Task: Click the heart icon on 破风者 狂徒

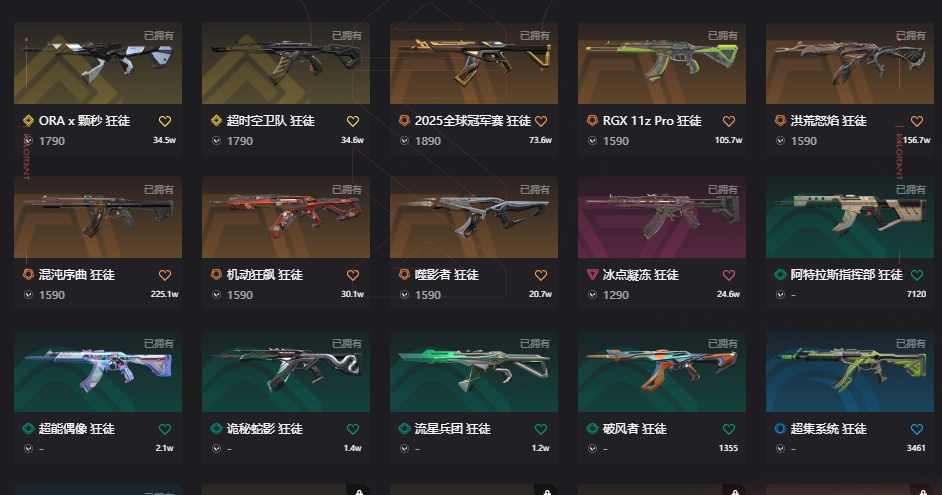Action: click(729, 429)
